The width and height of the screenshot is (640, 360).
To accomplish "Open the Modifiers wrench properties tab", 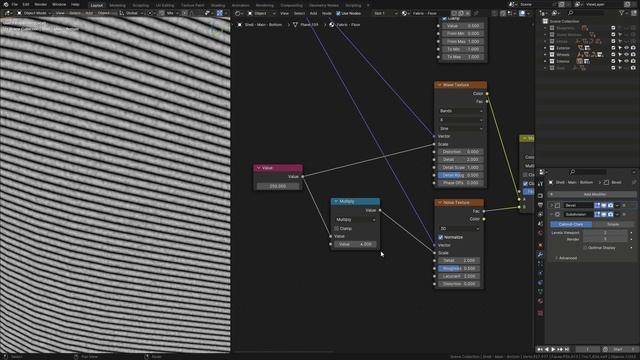I will (x=540, y=254).
